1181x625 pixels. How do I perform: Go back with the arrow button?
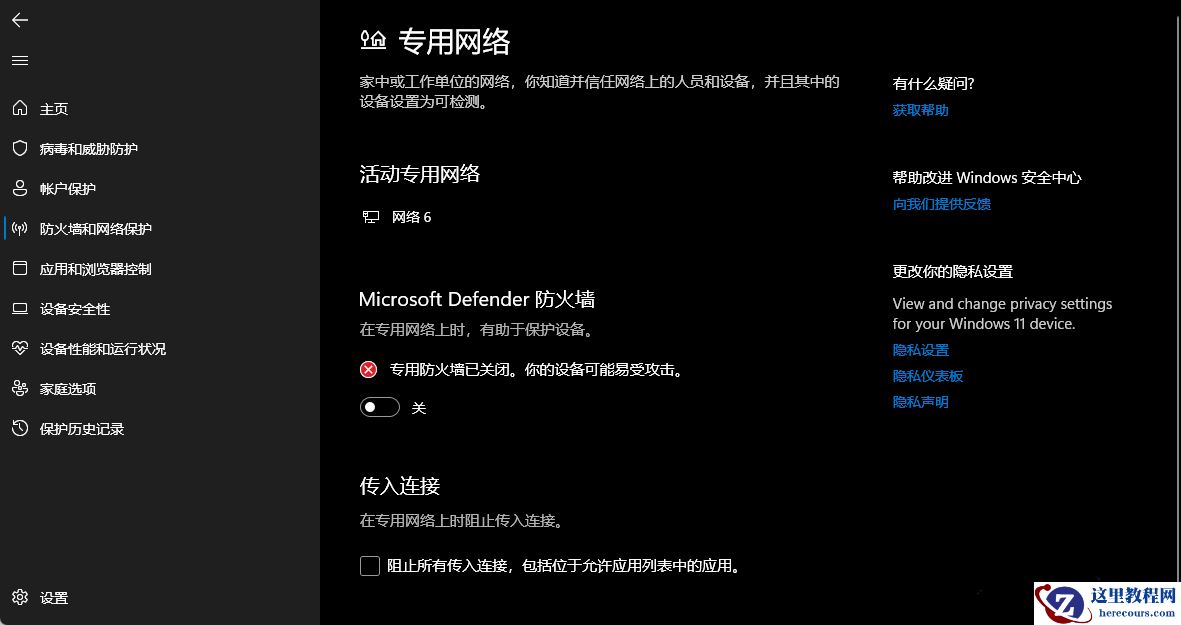19,20
